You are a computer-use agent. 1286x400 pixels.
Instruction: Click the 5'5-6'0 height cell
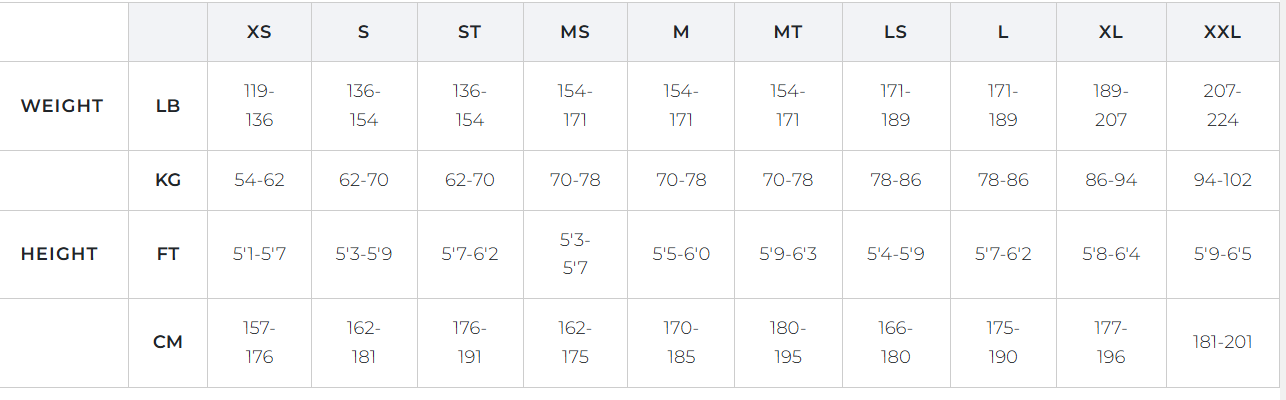tap(681, 254)
